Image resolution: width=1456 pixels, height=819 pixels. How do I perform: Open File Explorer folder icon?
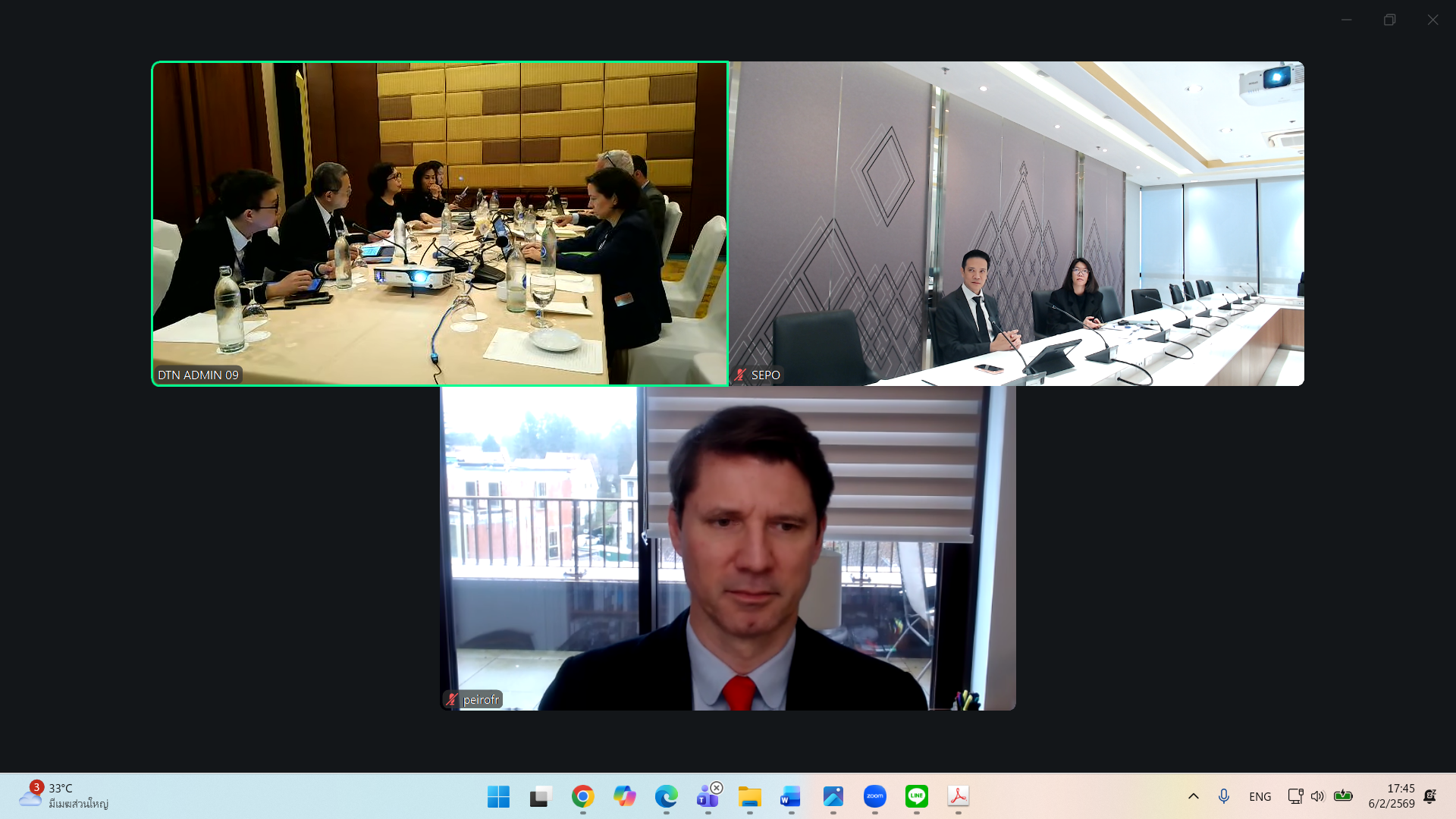pos(749,796)
